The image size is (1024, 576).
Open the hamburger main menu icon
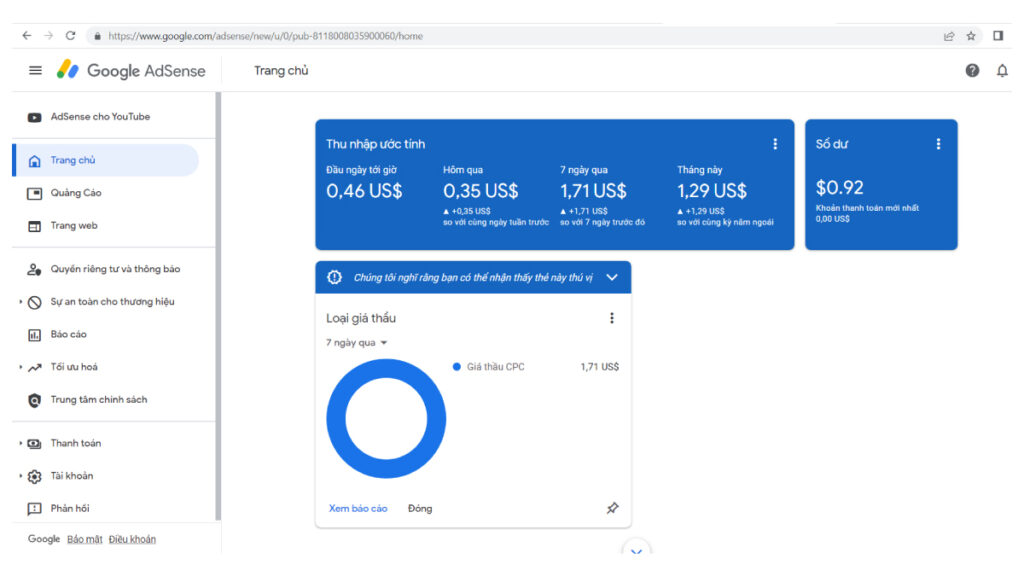(36, 71)
